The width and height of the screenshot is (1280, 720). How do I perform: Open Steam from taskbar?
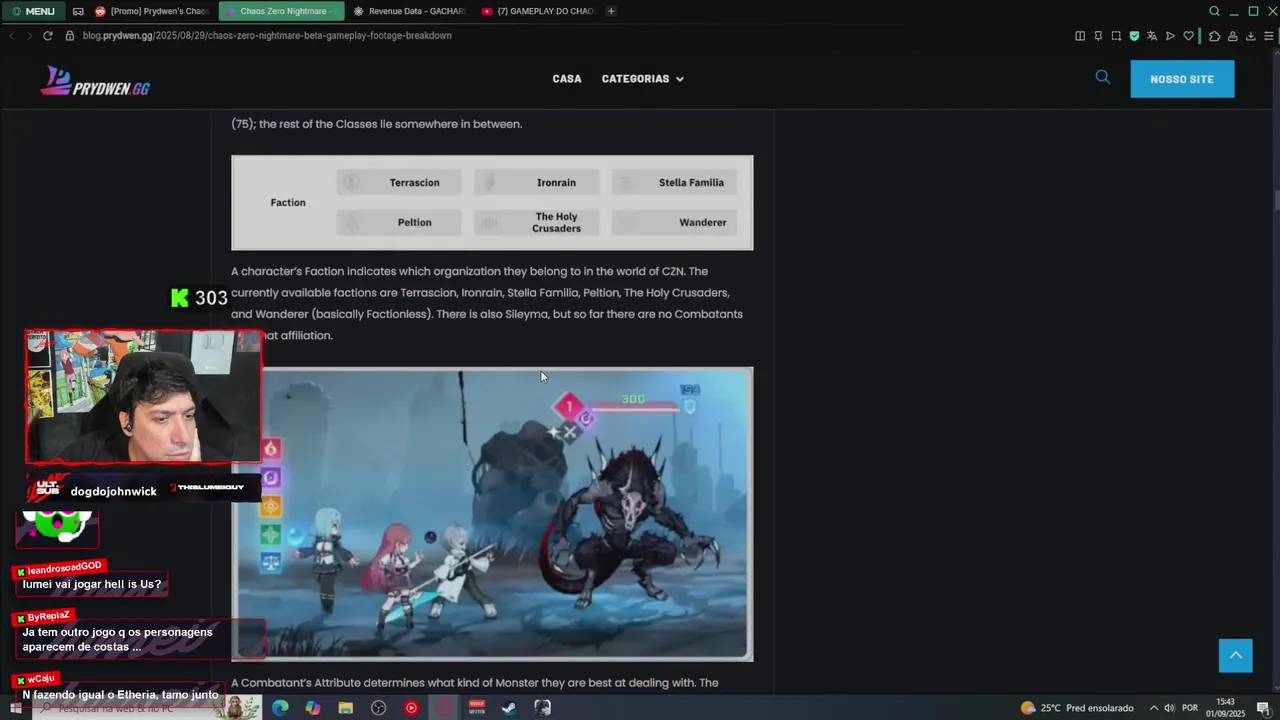point(509,708)
